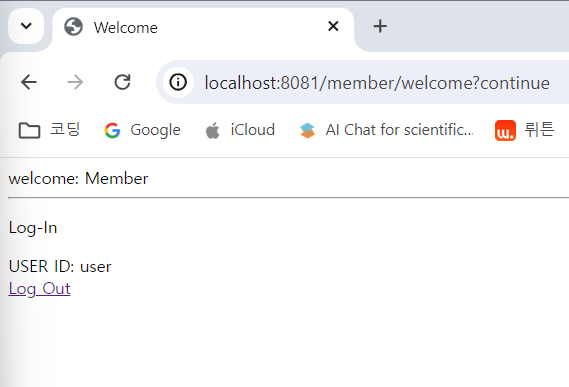Open the 코딩 bookmarks folder
Image resolution: width=569 pixels, height=387 pixels.
(49, 130)
